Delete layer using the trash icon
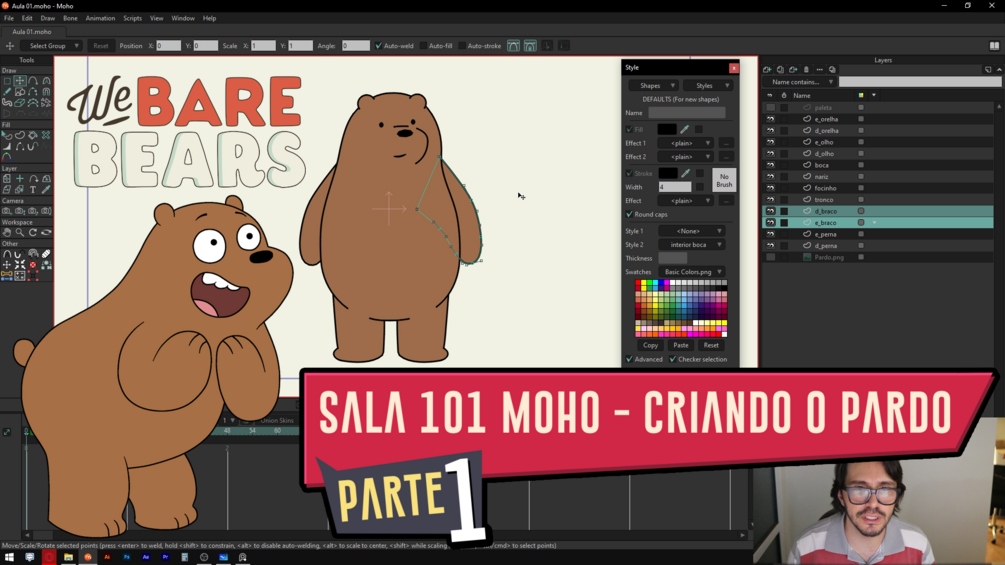 806,69
